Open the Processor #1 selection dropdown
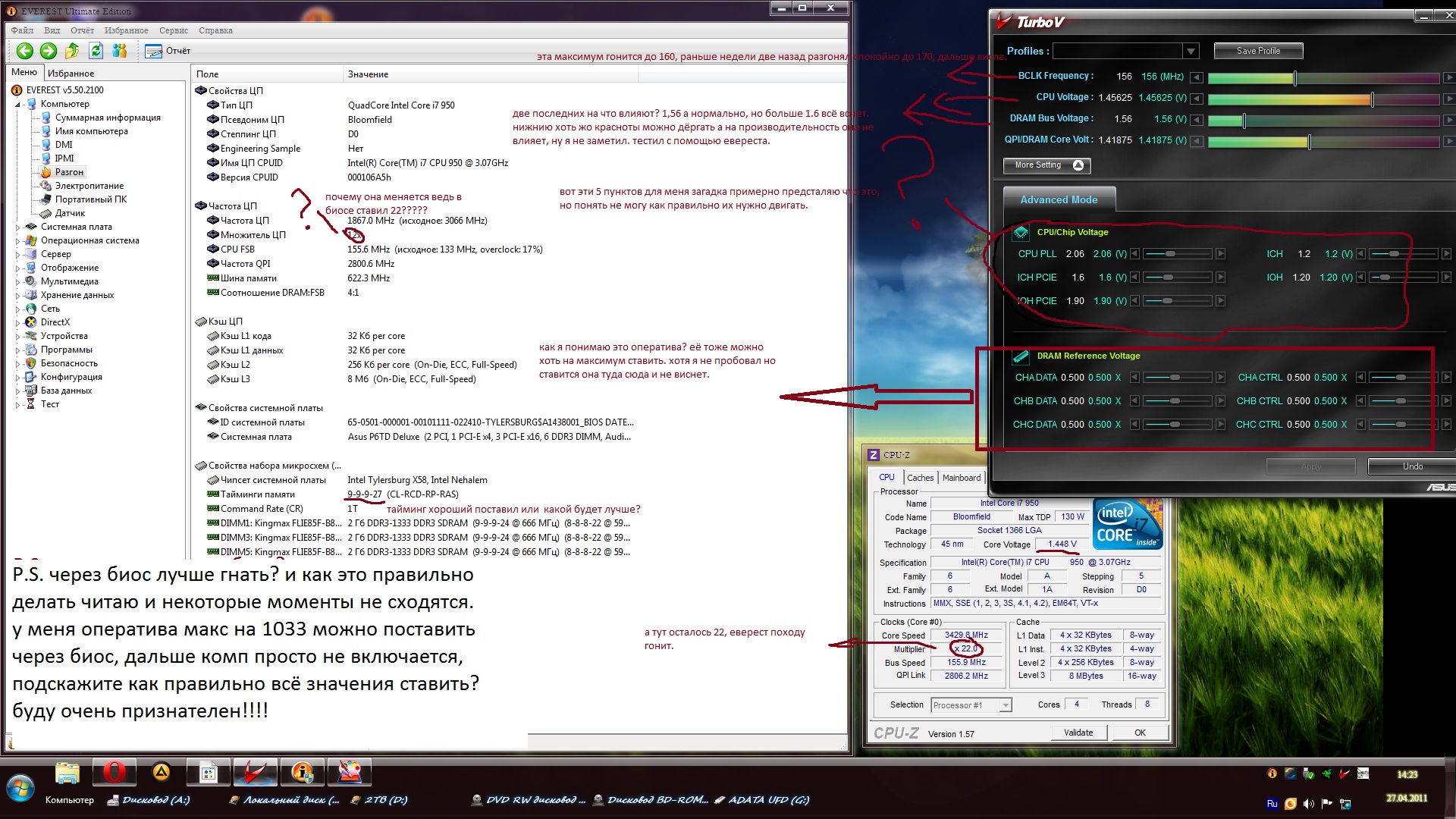The image size is (1456, 819). 1006,705
